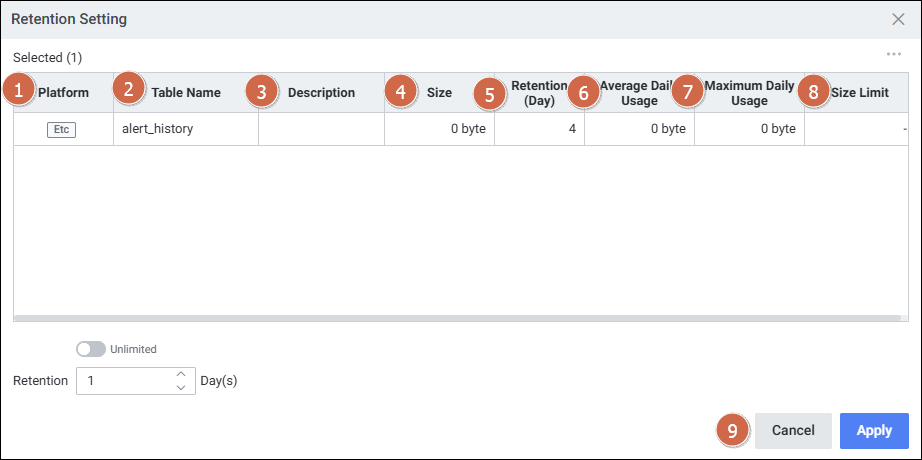Click the Description column header
Image resolution: width=922 pixels, height=460 pixels.
[321, 93]
